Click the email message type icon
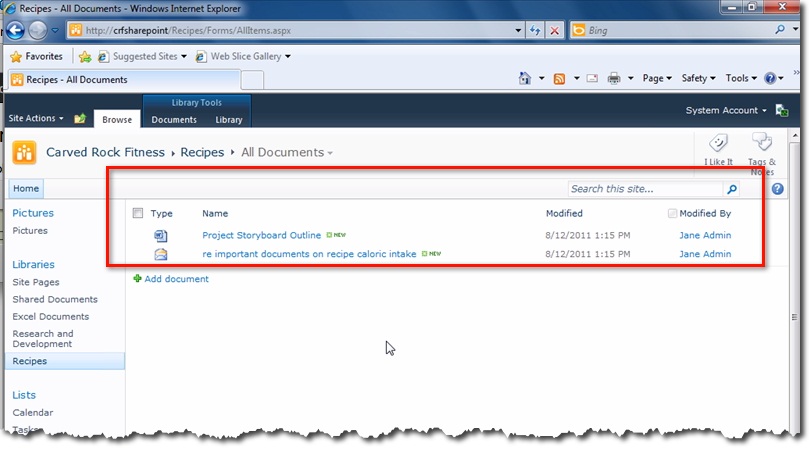This screenshot has height=449, width=810. 161,254
